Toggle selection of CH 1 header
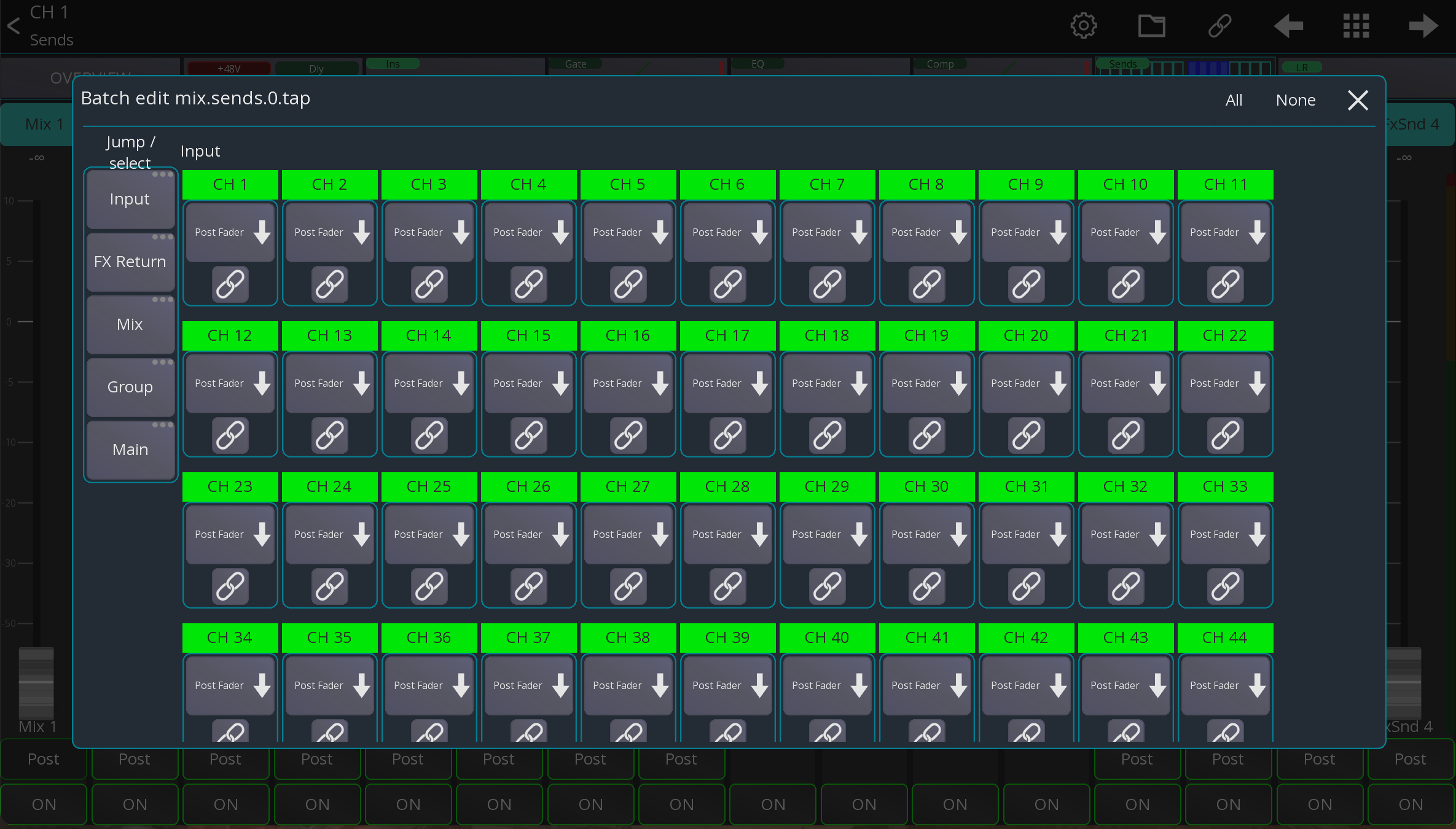1456x829 pixels. (230, 185)
